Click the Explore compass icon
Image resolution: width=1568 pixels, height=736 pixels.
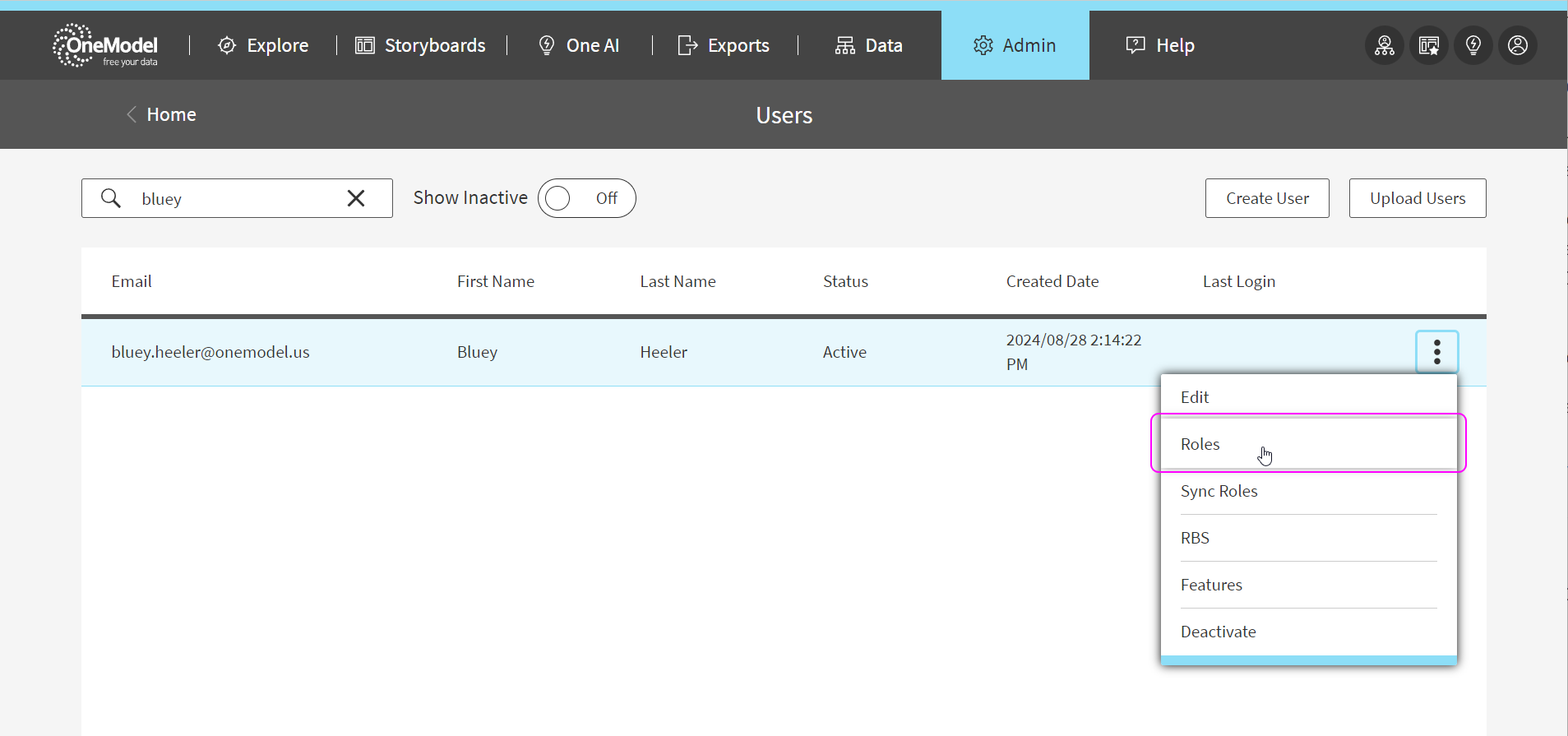pyautogui.click(x=227, y=45)
